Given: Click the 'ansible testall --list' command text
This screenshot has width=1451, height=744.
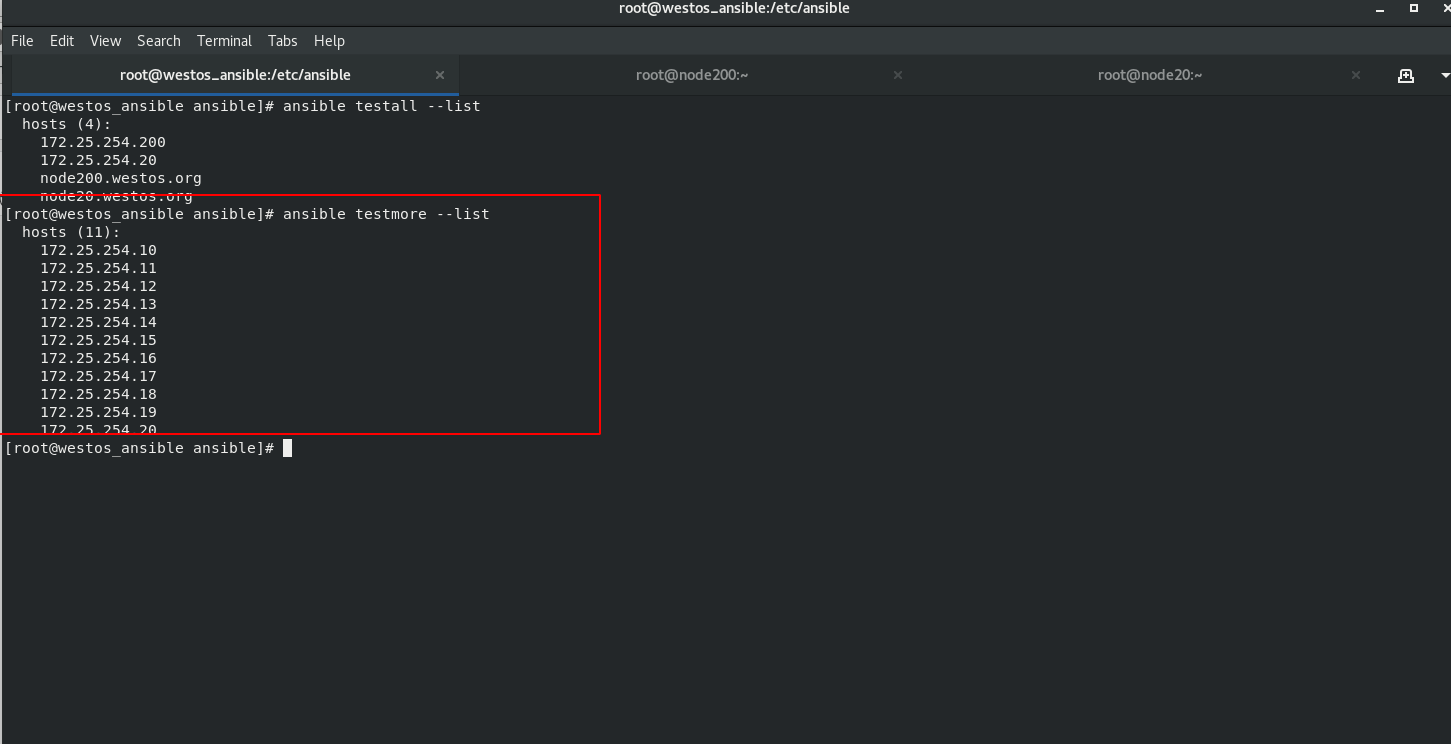Looking at the screenshot, I should 382,106.
